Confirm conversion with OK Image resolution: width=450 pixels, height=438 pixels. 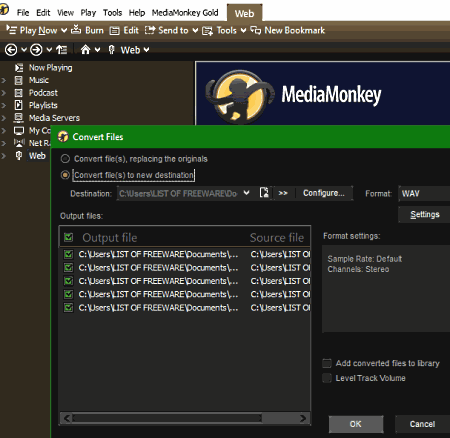356,424
